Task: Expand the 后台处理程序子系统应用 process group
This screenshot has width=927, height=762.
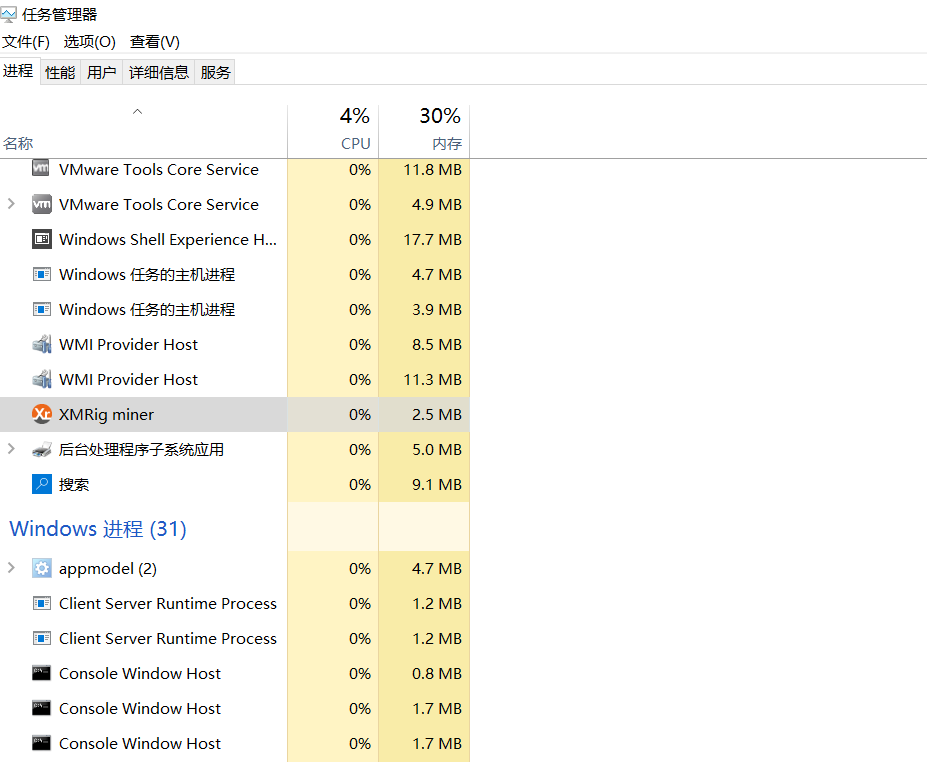Action: click(x=12, y=449)
